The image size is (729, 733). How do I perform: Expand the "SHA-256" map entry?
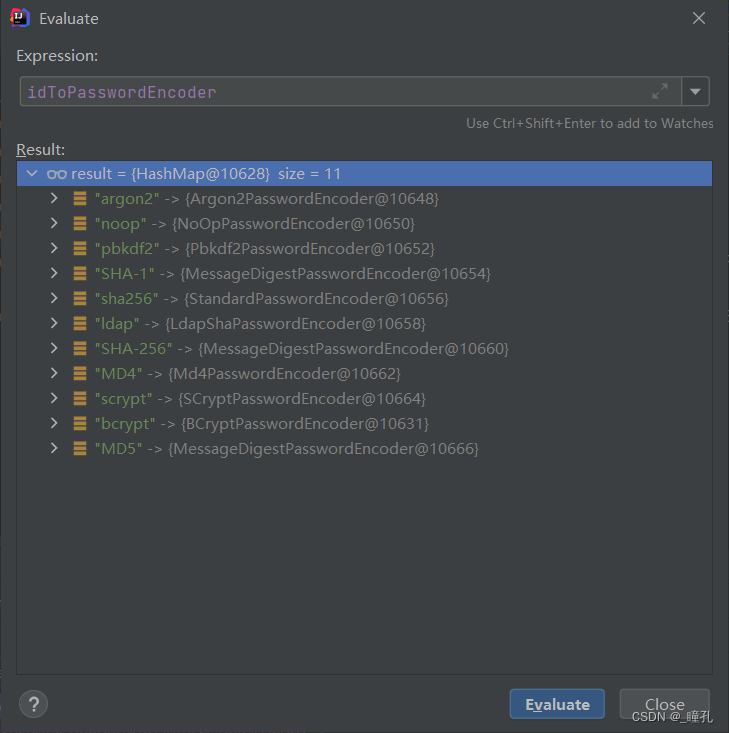pos(54,348)
